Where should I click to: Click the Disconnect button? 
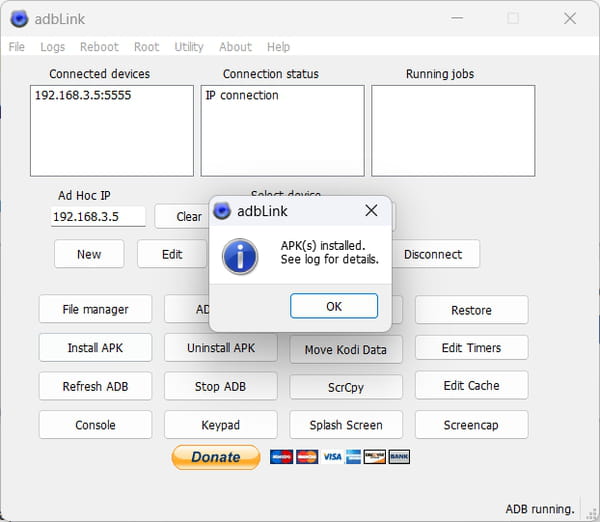(436, 254)
